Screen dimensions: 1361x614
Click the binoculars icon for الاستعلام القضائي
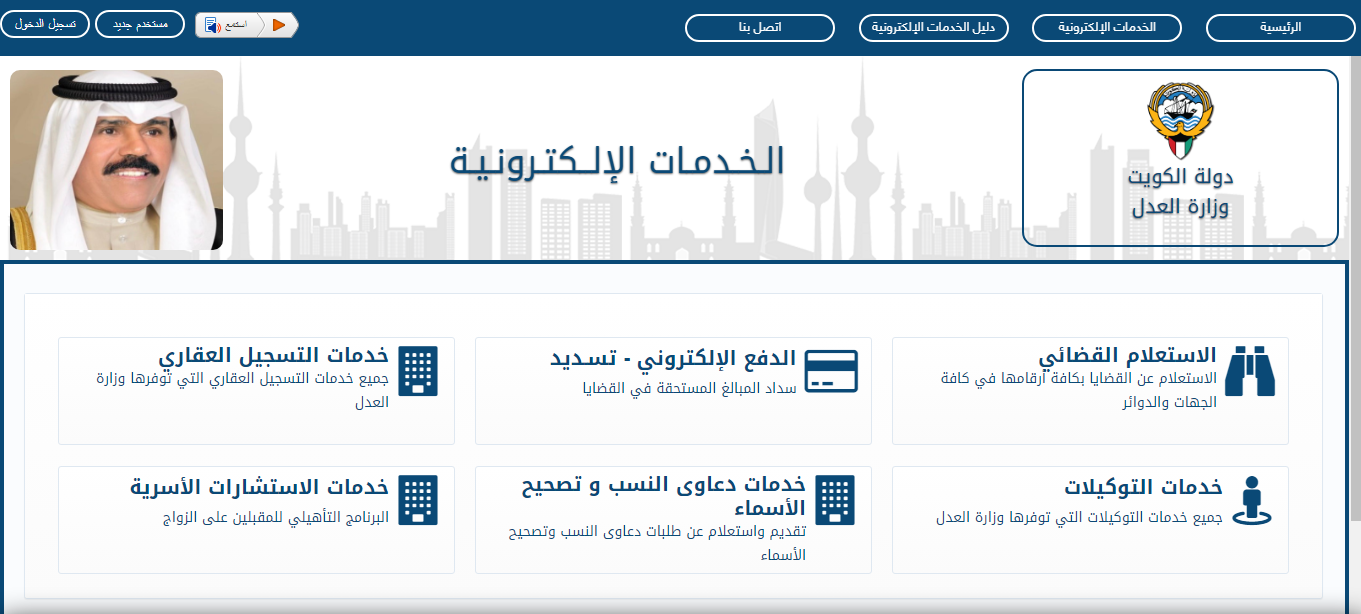[1250, 372]
